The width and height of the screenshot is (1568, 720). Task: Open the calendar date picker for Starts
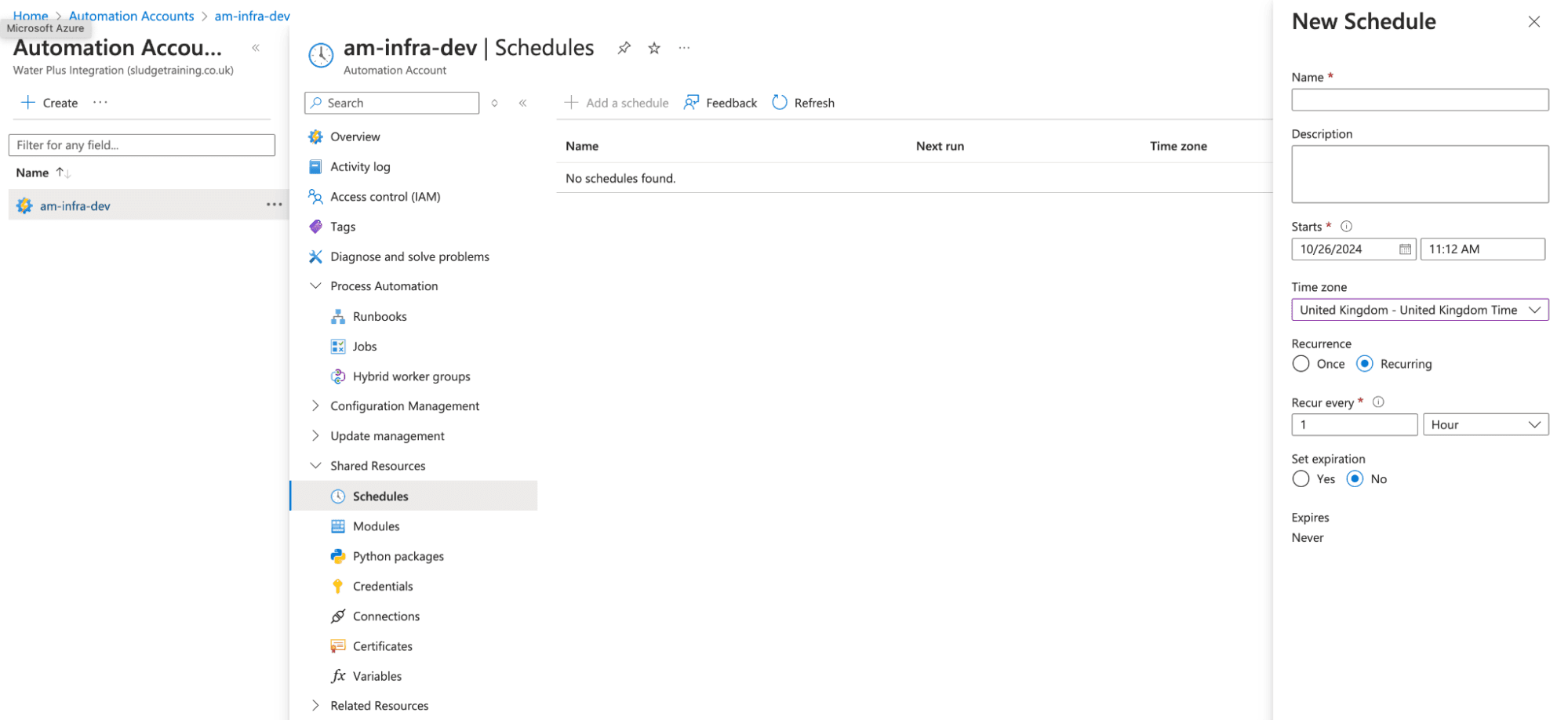click(x=1405, y=249)
